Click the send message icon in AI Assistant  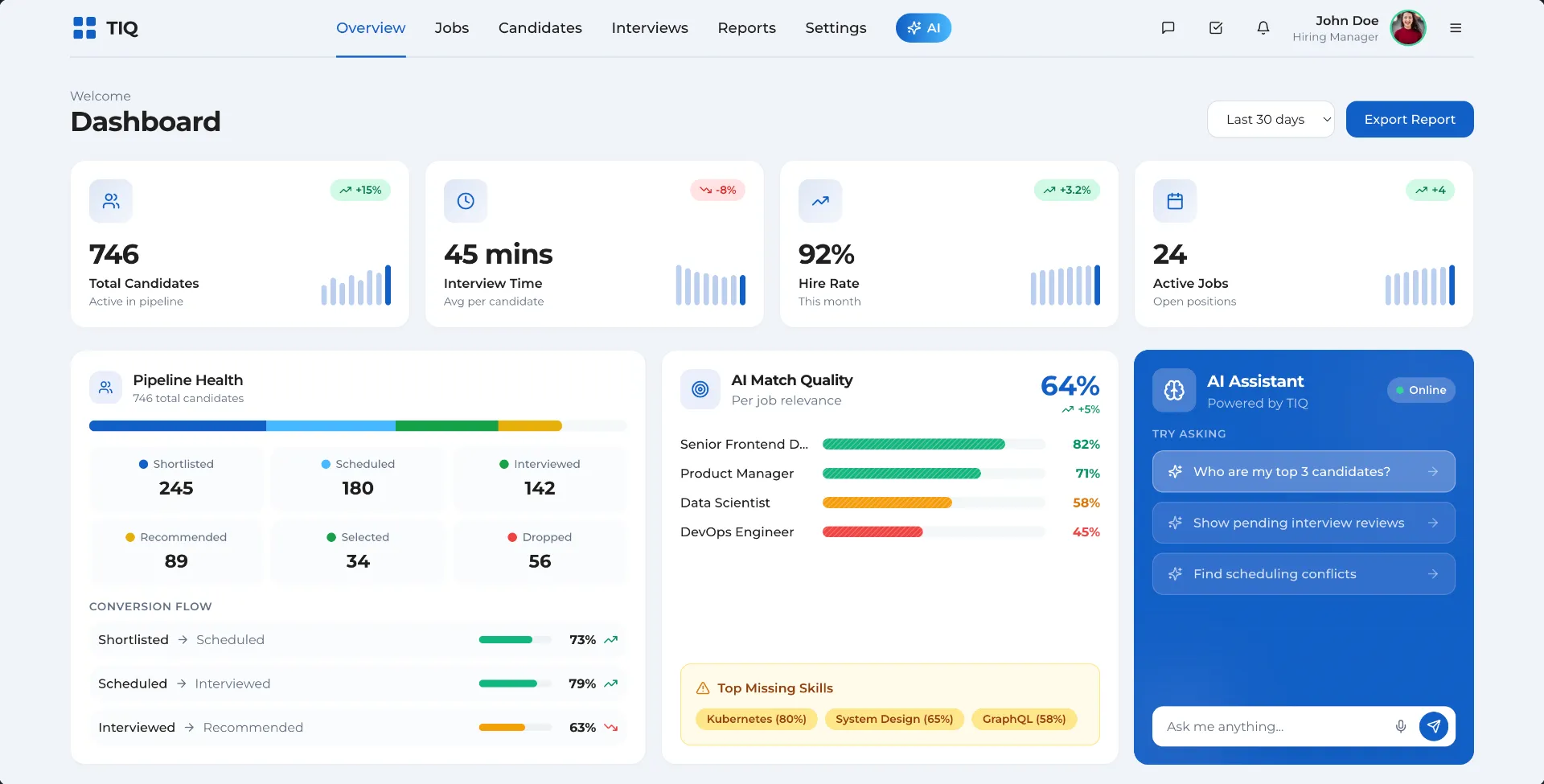point(1435,726)
